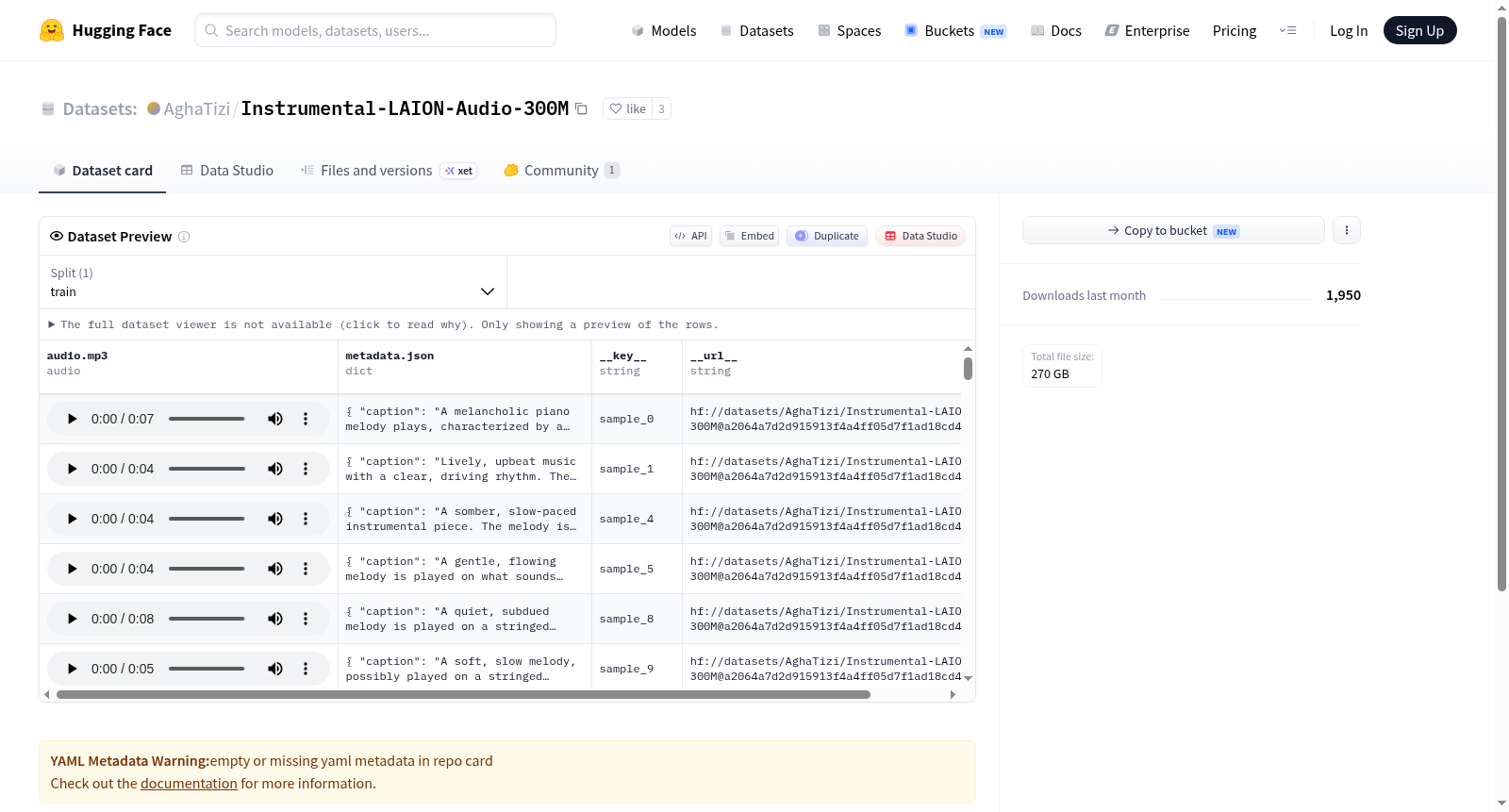Open more options for sample_1 audio
1509x812 pixels.
click(306, 469)
